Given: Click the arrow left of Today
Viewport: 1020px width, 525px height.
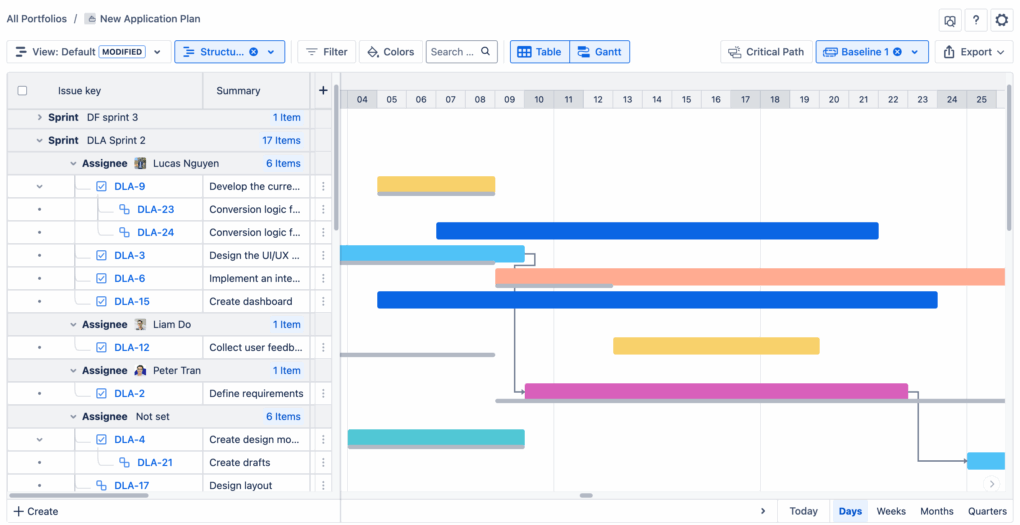Looking at the screenshot, I should [x=763, y=511].
